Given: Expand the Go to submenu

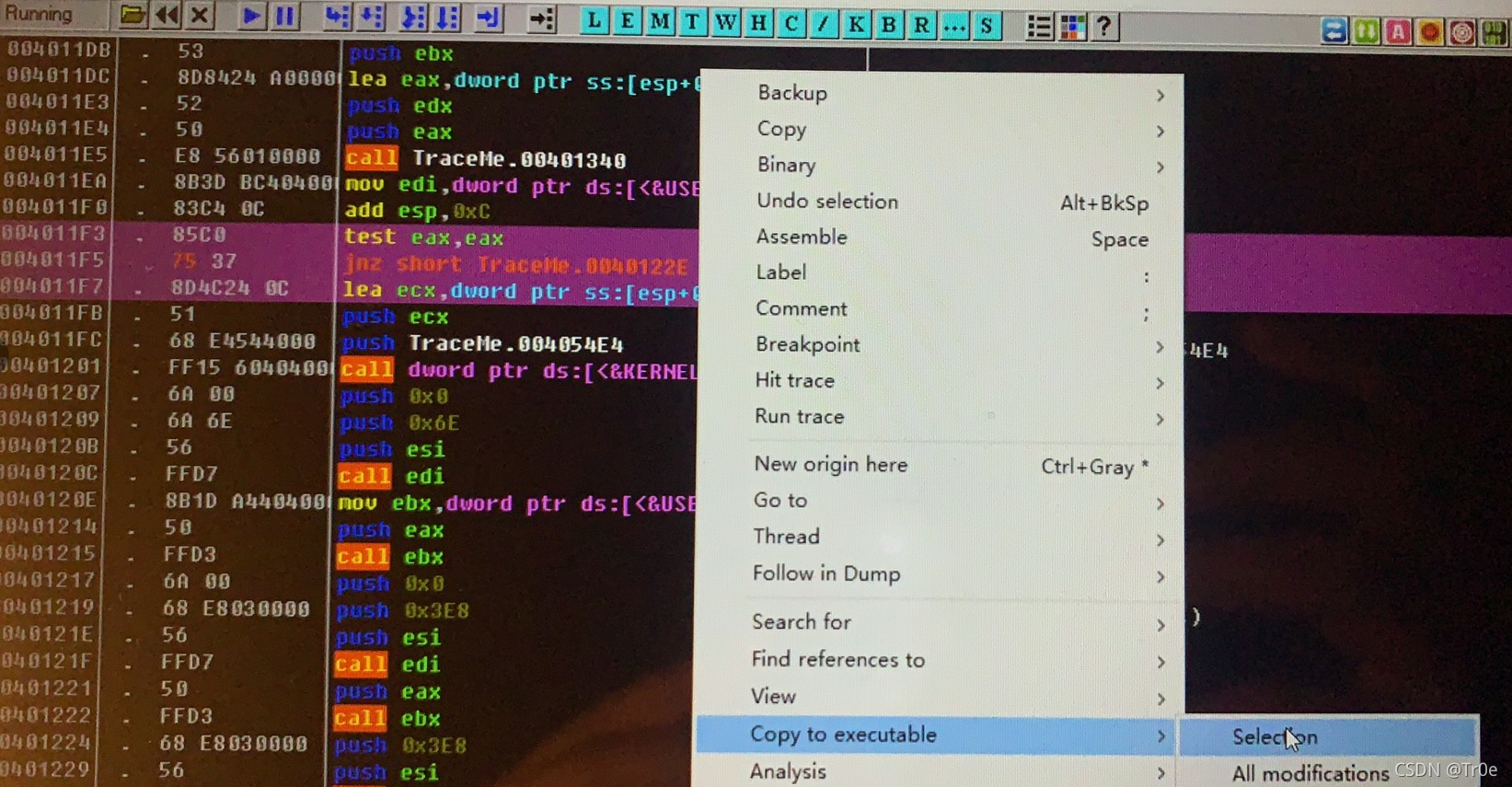Looking at the screenshot, I should pyautogui.click(x=941, y=501).
